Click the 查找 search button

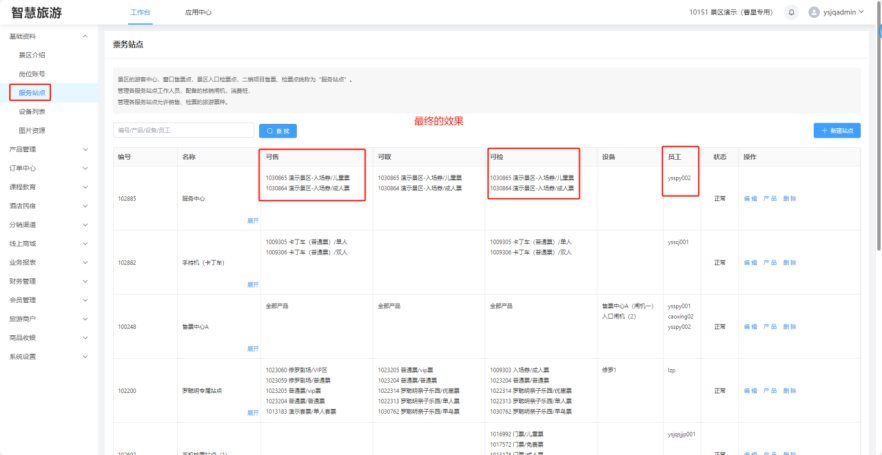(278, 131)
